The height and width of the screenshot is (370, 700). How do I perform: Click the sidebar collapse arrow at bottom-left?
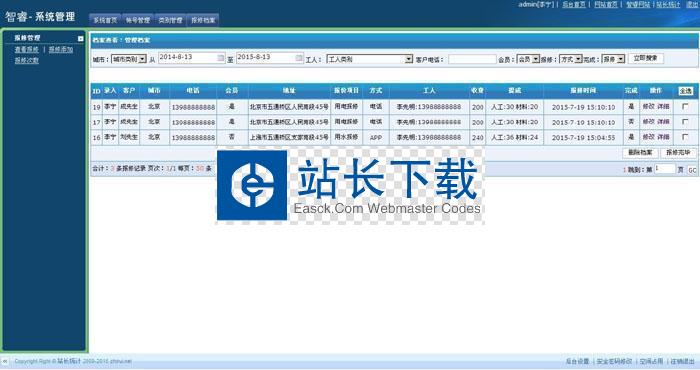tap(4, 361)
